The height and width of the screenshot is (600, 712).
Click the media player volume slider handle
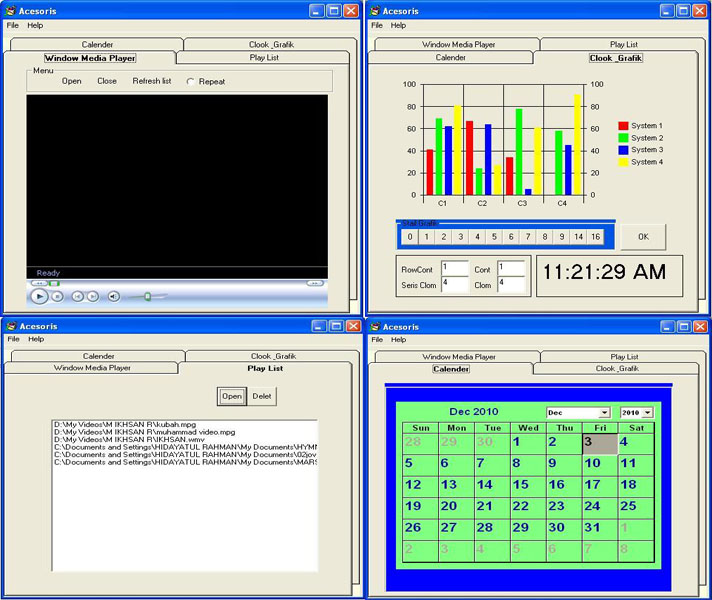pos(148,297)
